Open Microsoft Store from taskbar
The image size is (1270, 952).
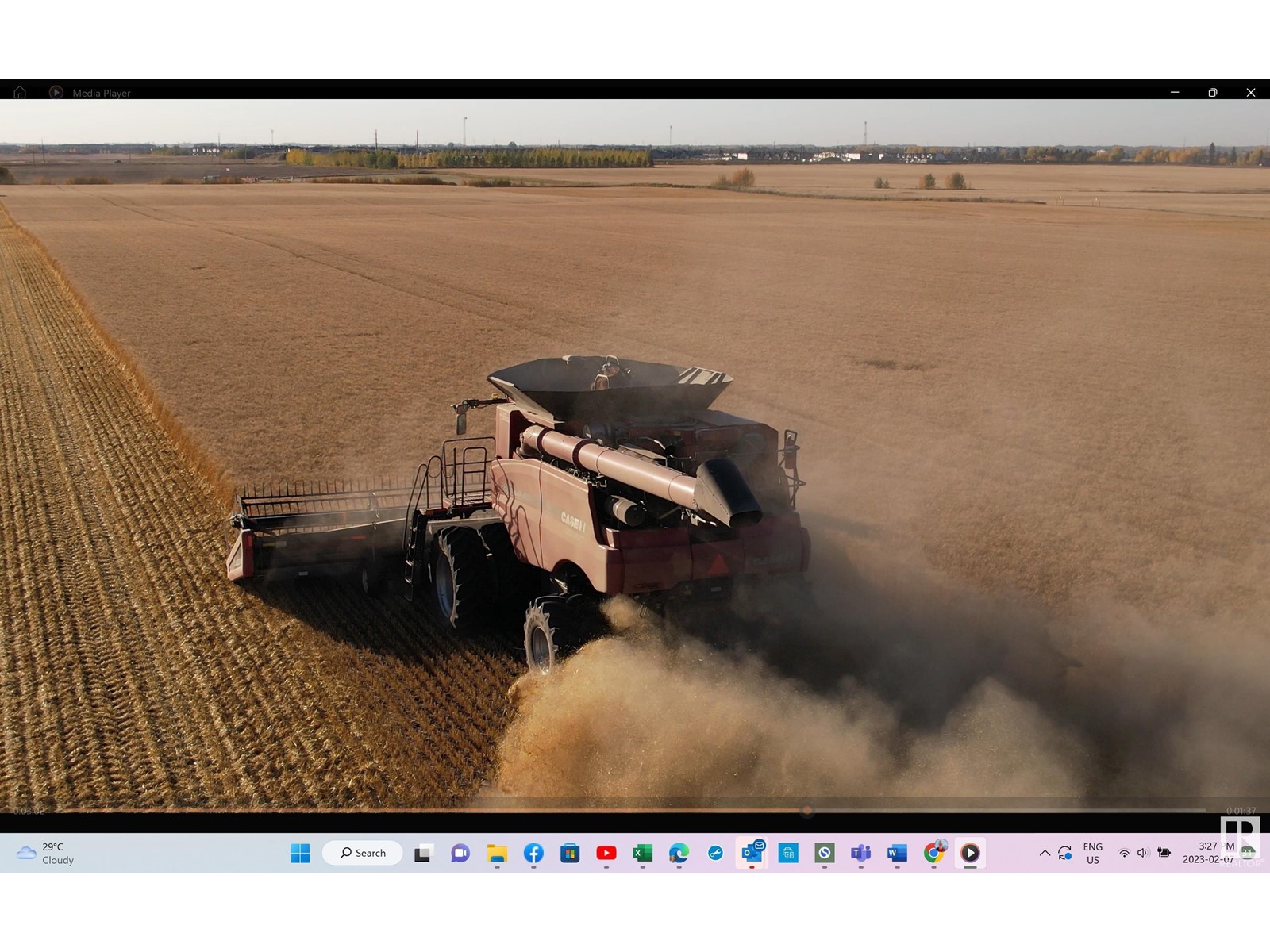pos(570,853)
